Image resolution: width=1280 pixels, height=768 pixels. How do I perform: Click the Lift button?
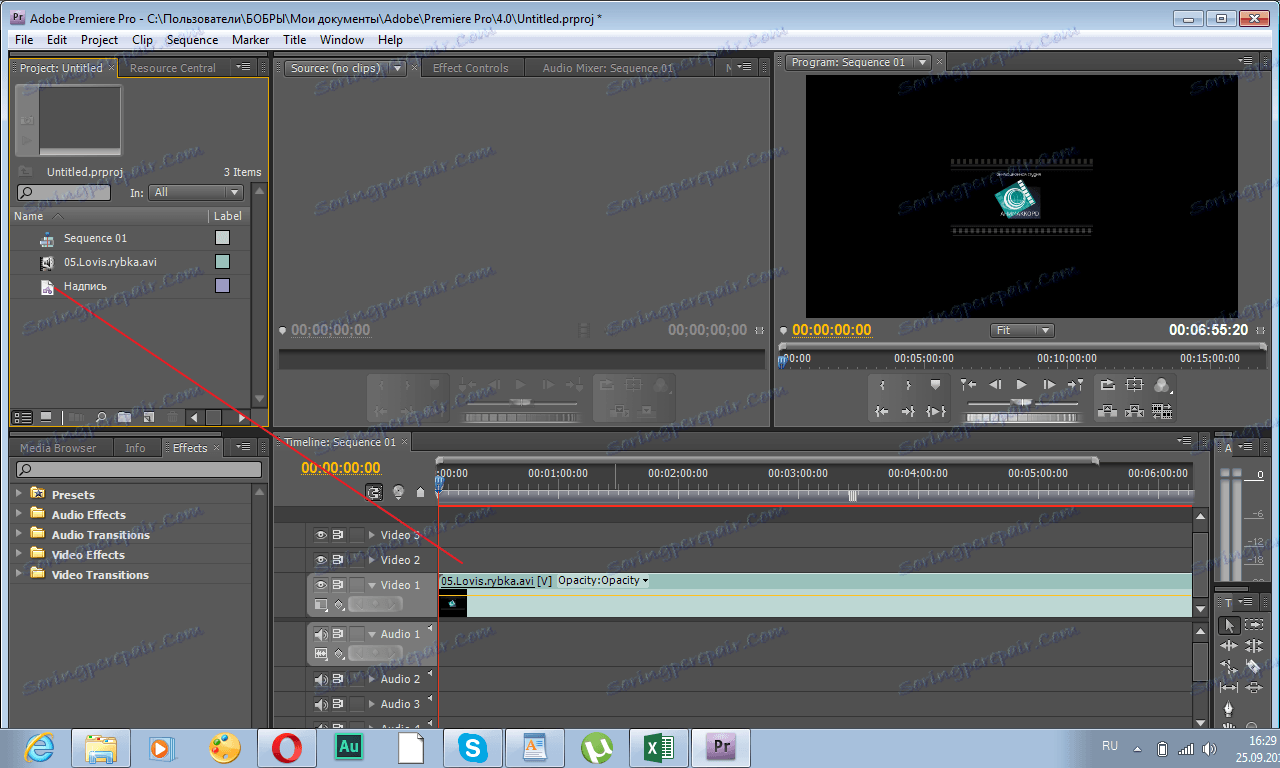1108,411
